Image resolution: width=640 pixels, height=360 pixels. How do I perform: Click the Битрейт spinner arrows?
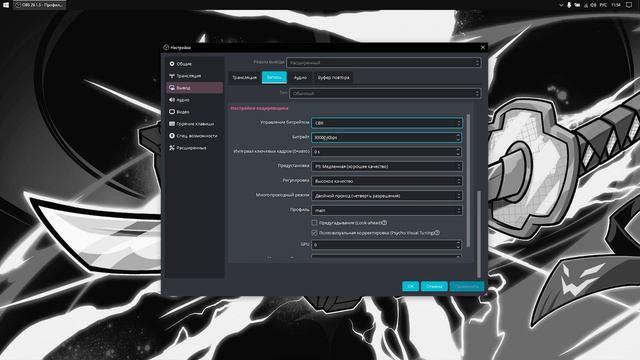(458, 138)
